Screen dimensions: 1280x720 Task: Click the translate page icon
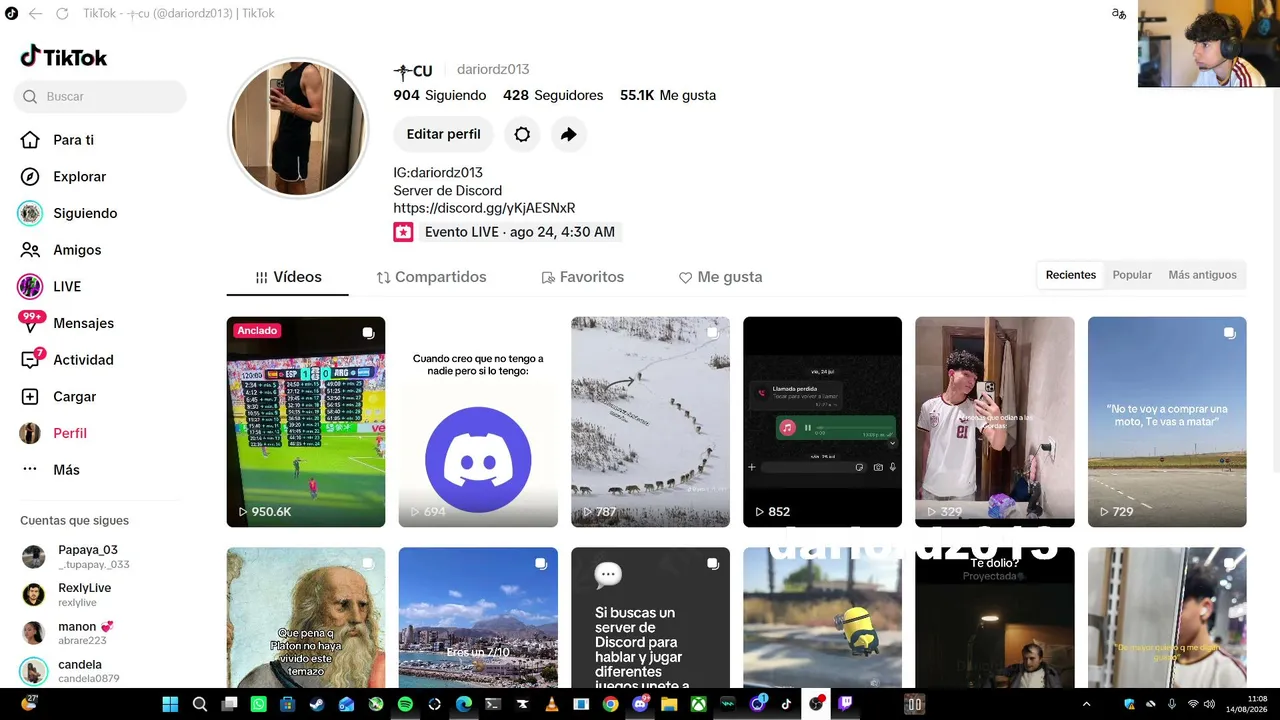pyautogui.click(x=1119, y=14)
